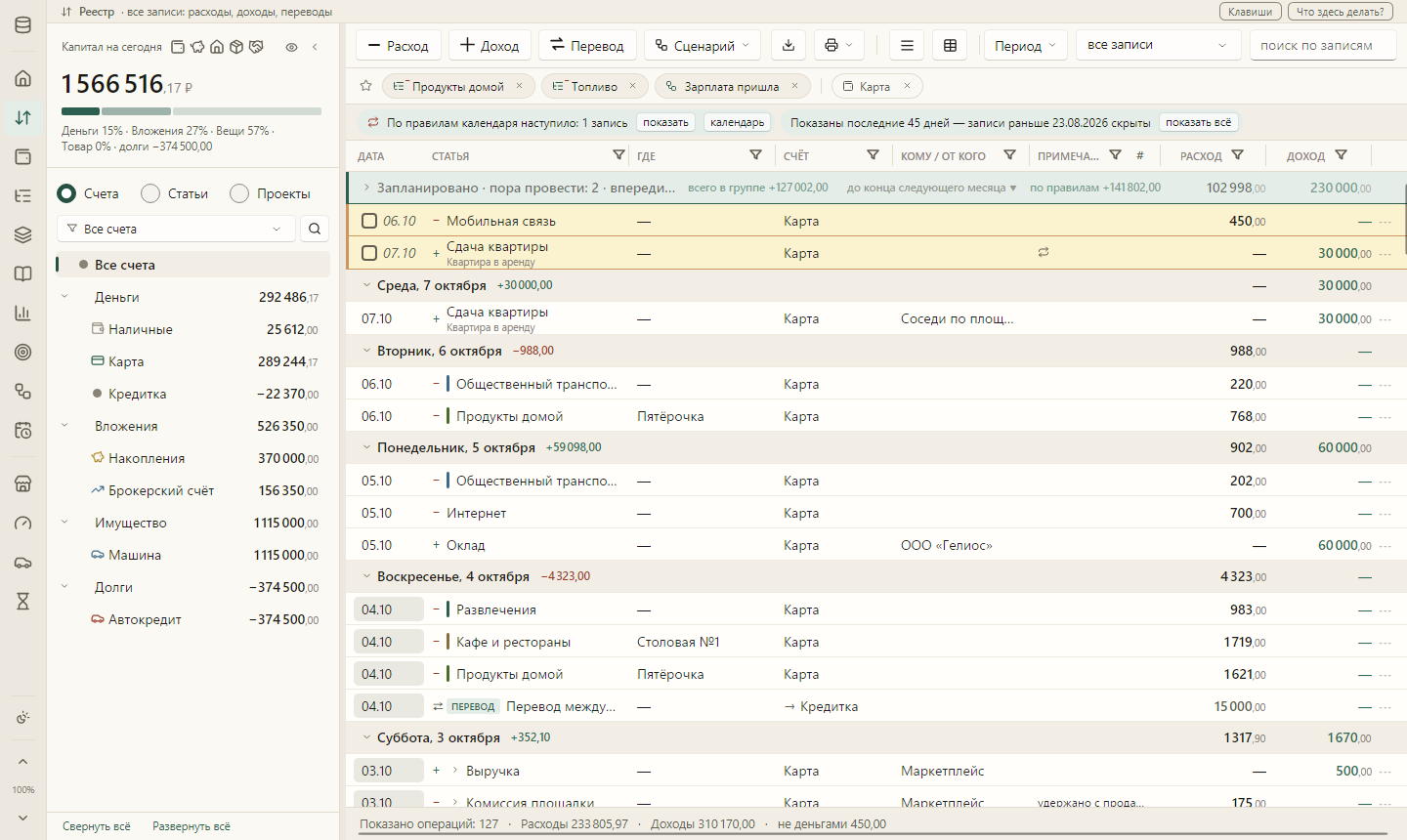Select the Проекты radio button
The width and height of the screenshot is (1407, 840).
[239, 193]
